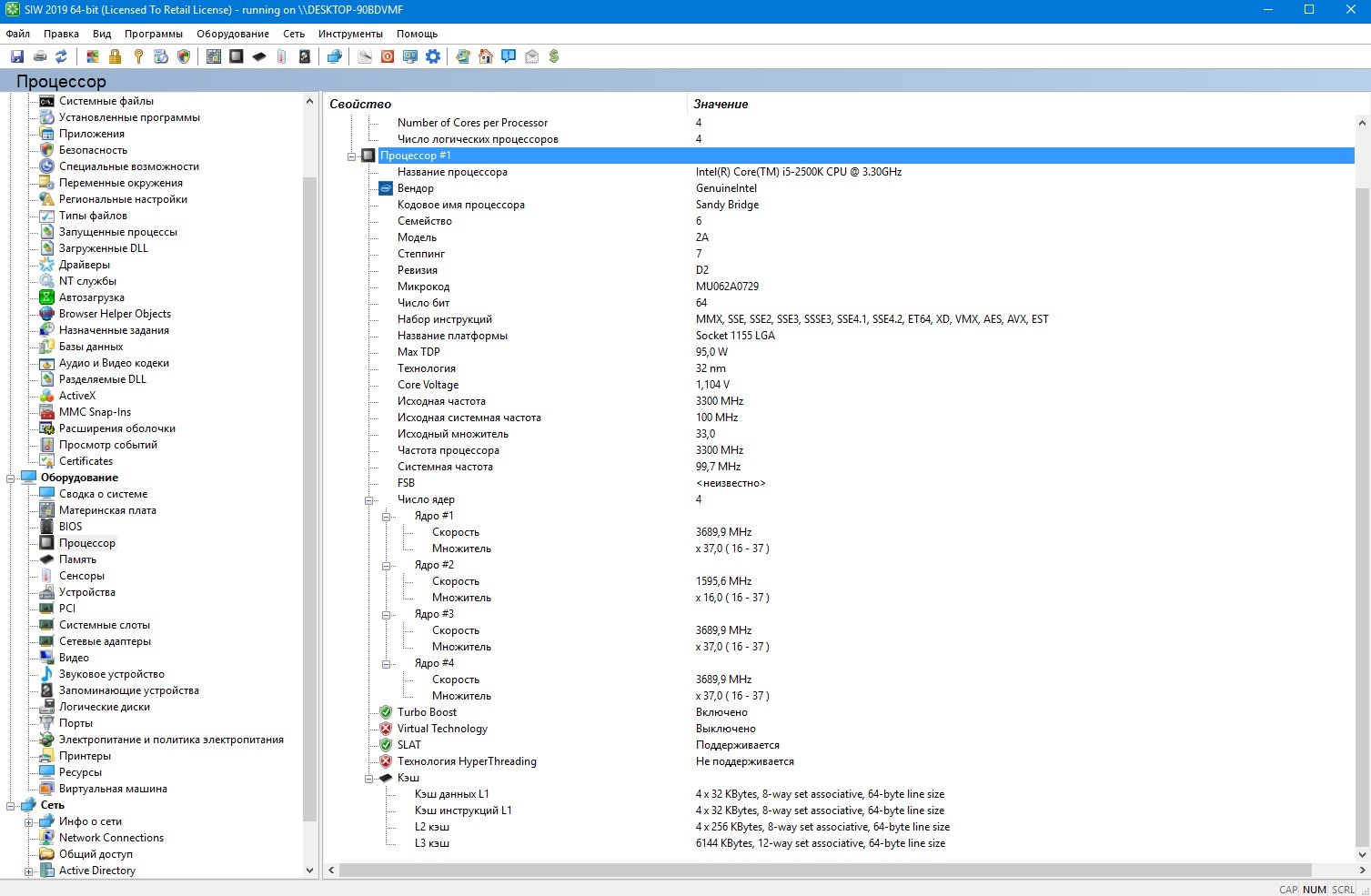Click the blue gear options toolbar icon
This screenshot has width=1371, height=896.
pos(433,56)
